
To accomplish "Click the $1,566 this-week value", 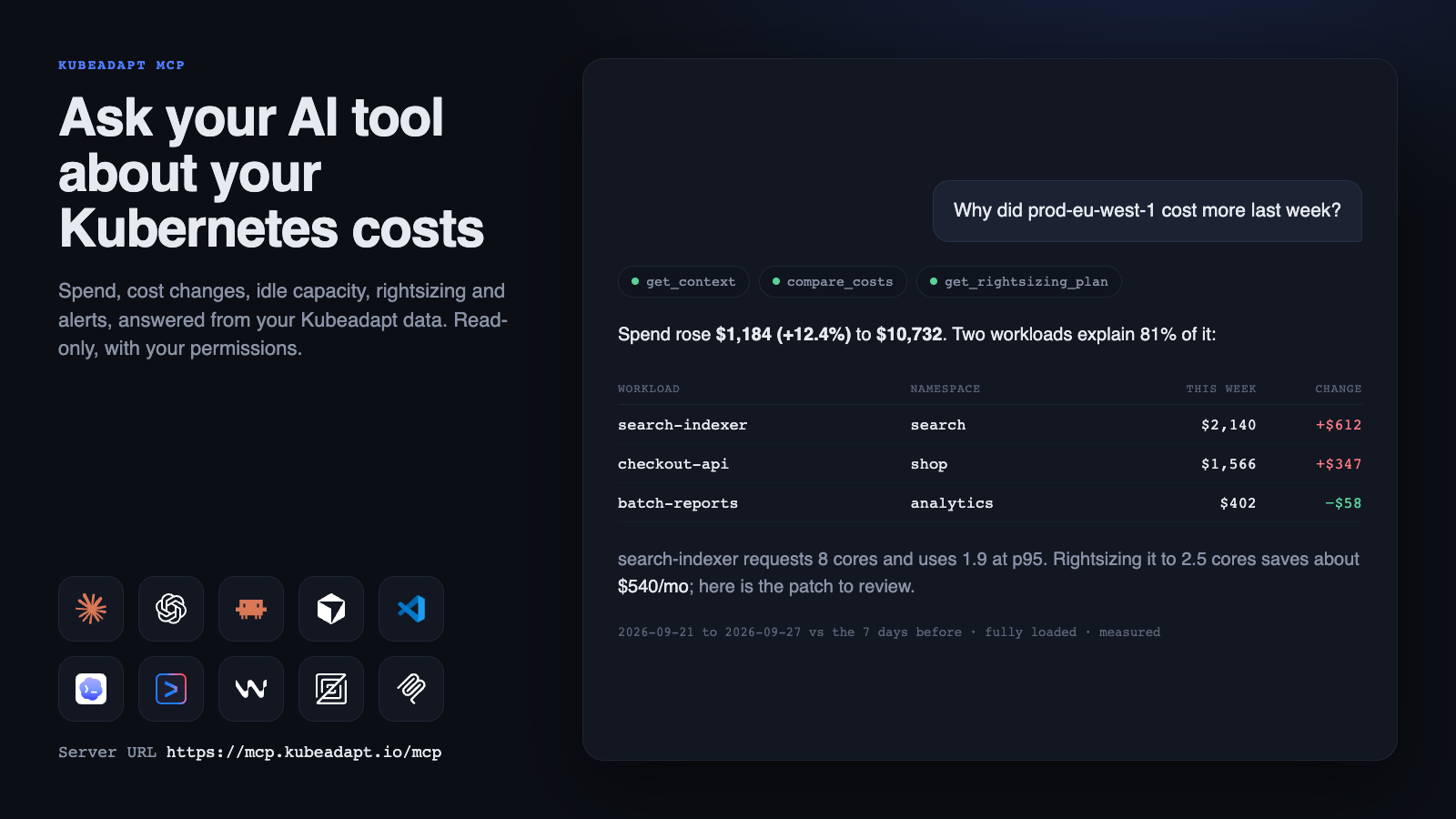I will 1228,464.
